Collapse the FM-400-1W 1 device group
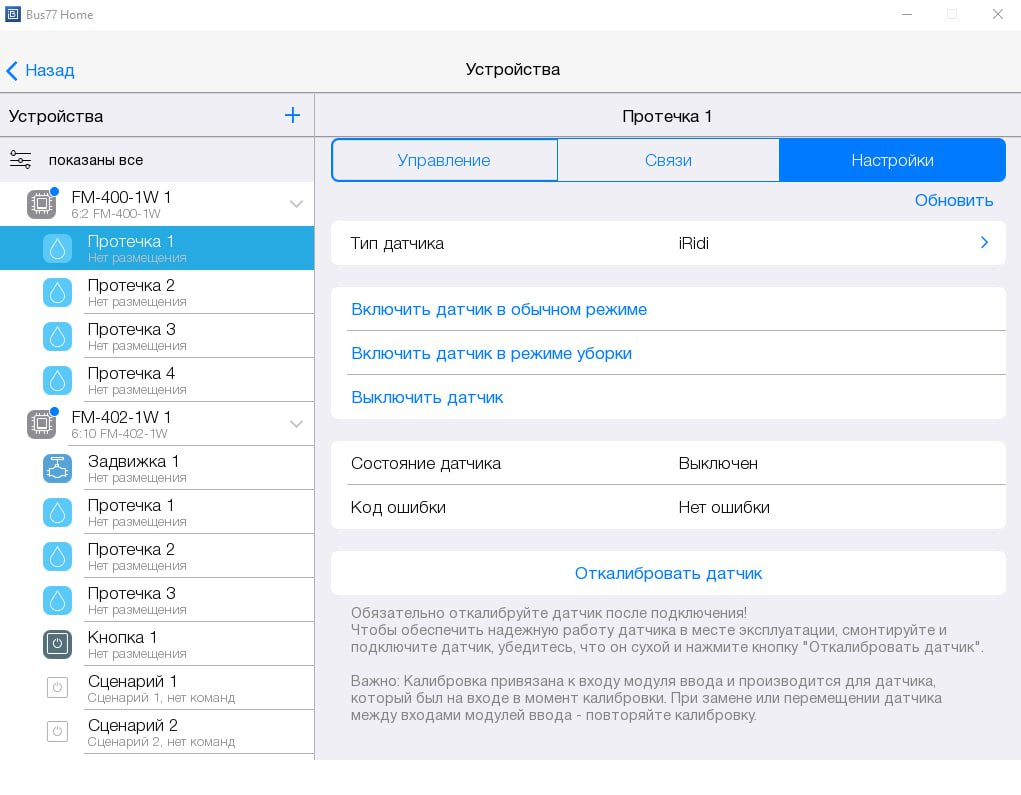The height and width of the screenshot is (795, 1021). coord(296,204)
